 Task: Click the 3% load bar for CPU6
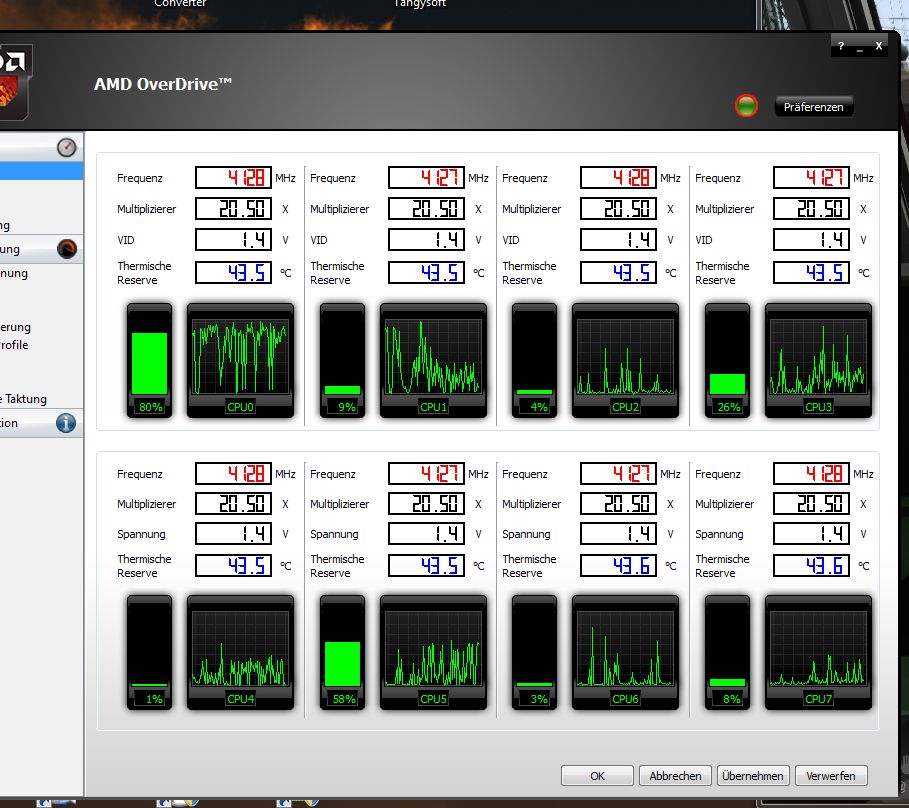click(535, 652)
